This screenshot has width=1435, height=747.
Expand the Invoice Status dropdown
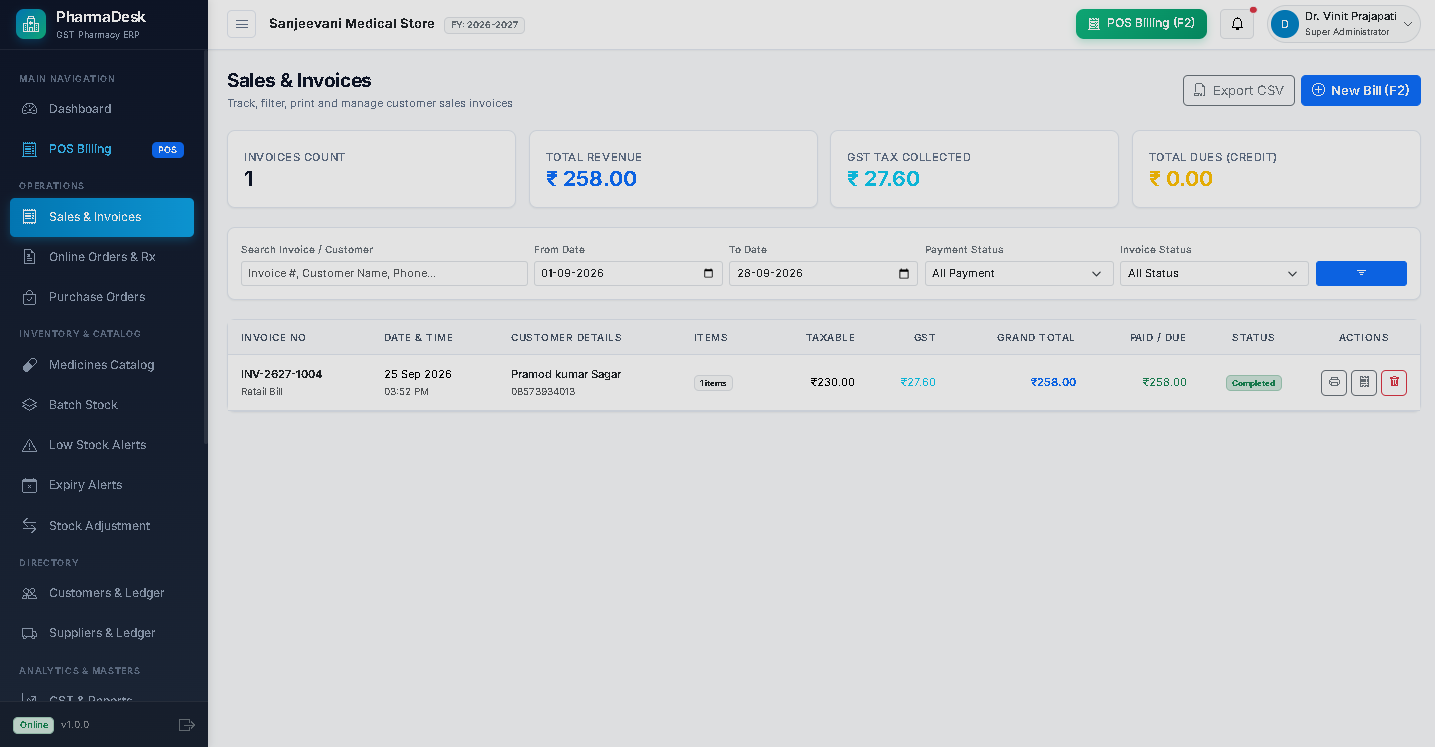pos(1214,273)
